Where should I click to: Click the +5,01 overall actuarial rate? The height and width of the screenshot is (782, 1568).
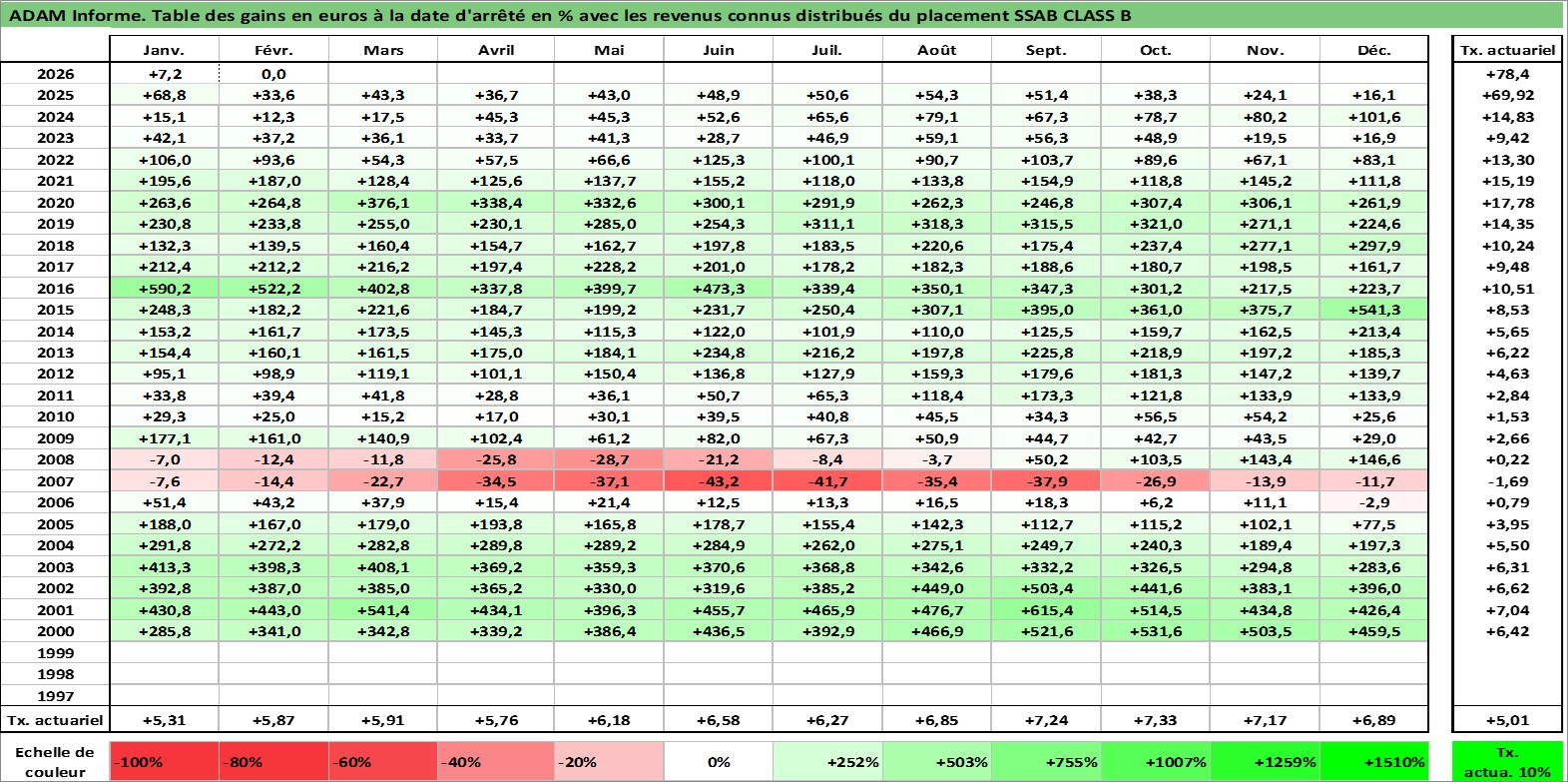click(x=1507, y=720)
